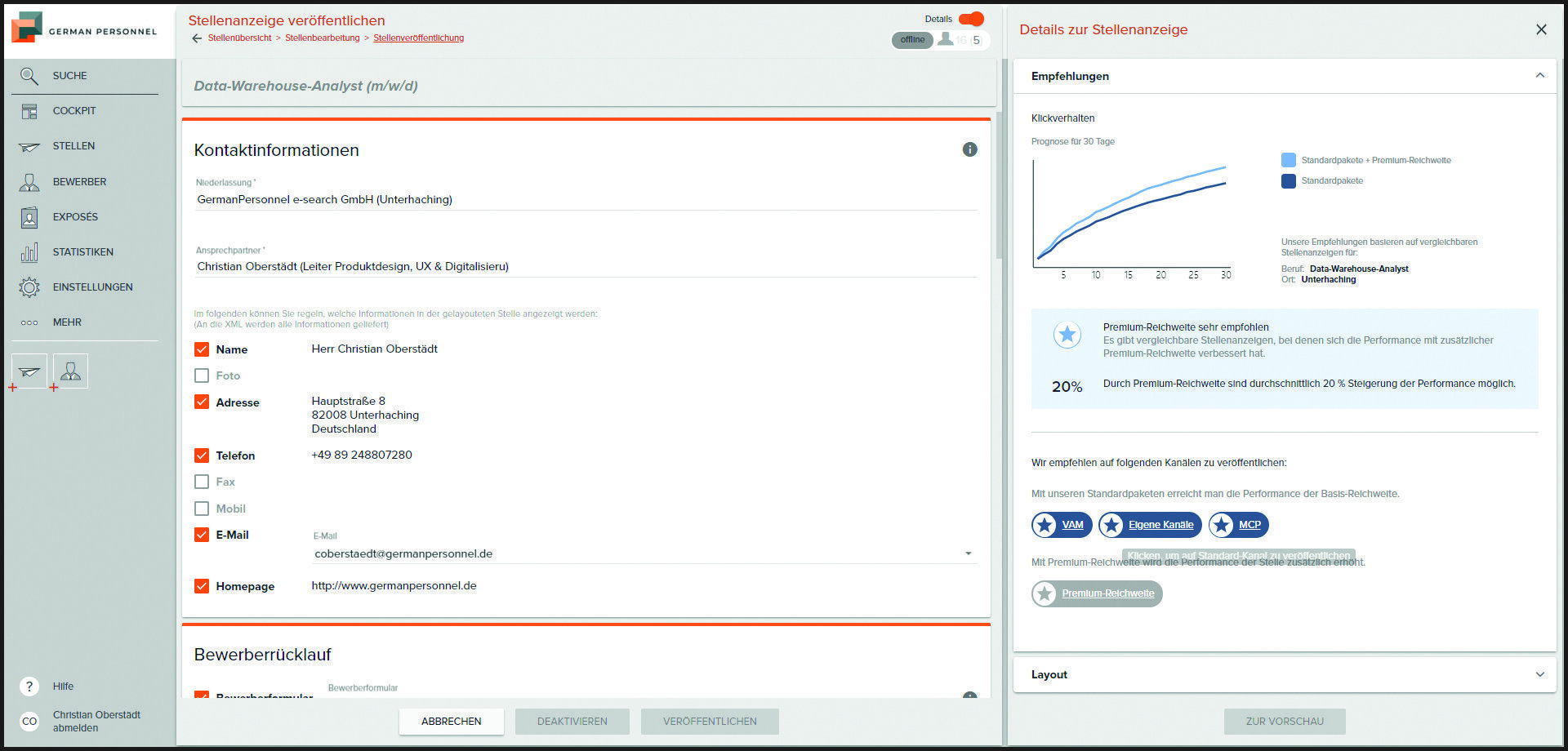
Task: Select the Eigene Kanäle channel link
Action: click(x=1160, y=525)
